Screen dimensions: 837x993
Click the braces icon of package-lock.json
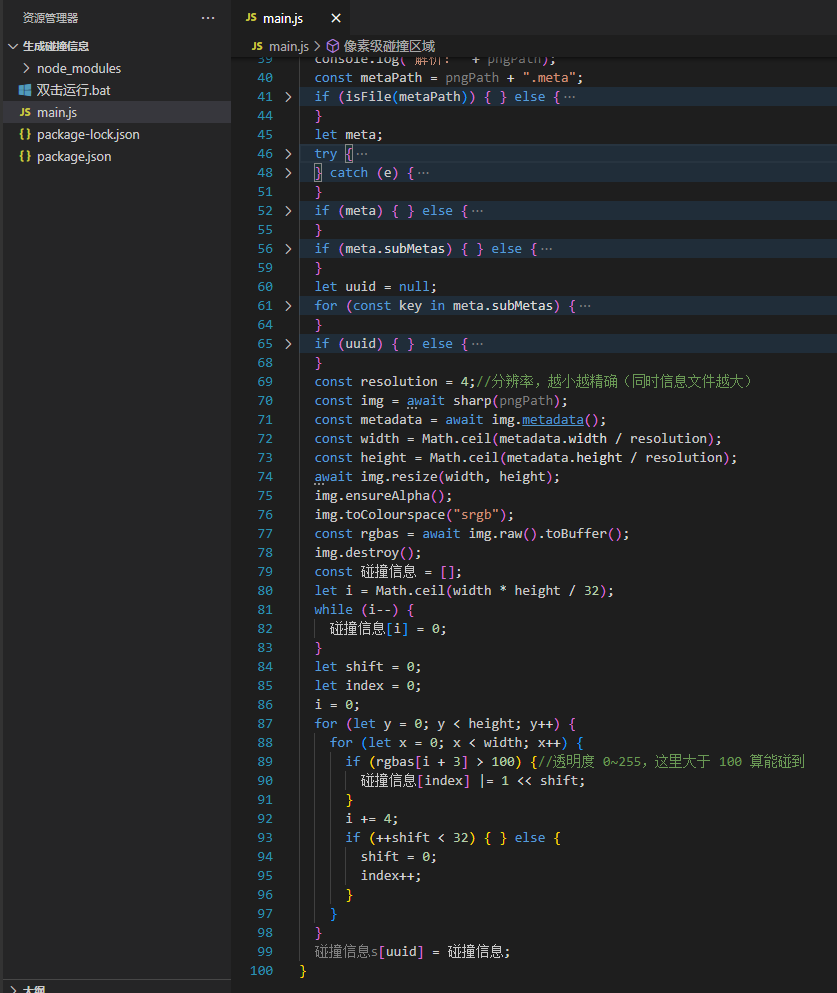tap(25, 134)
